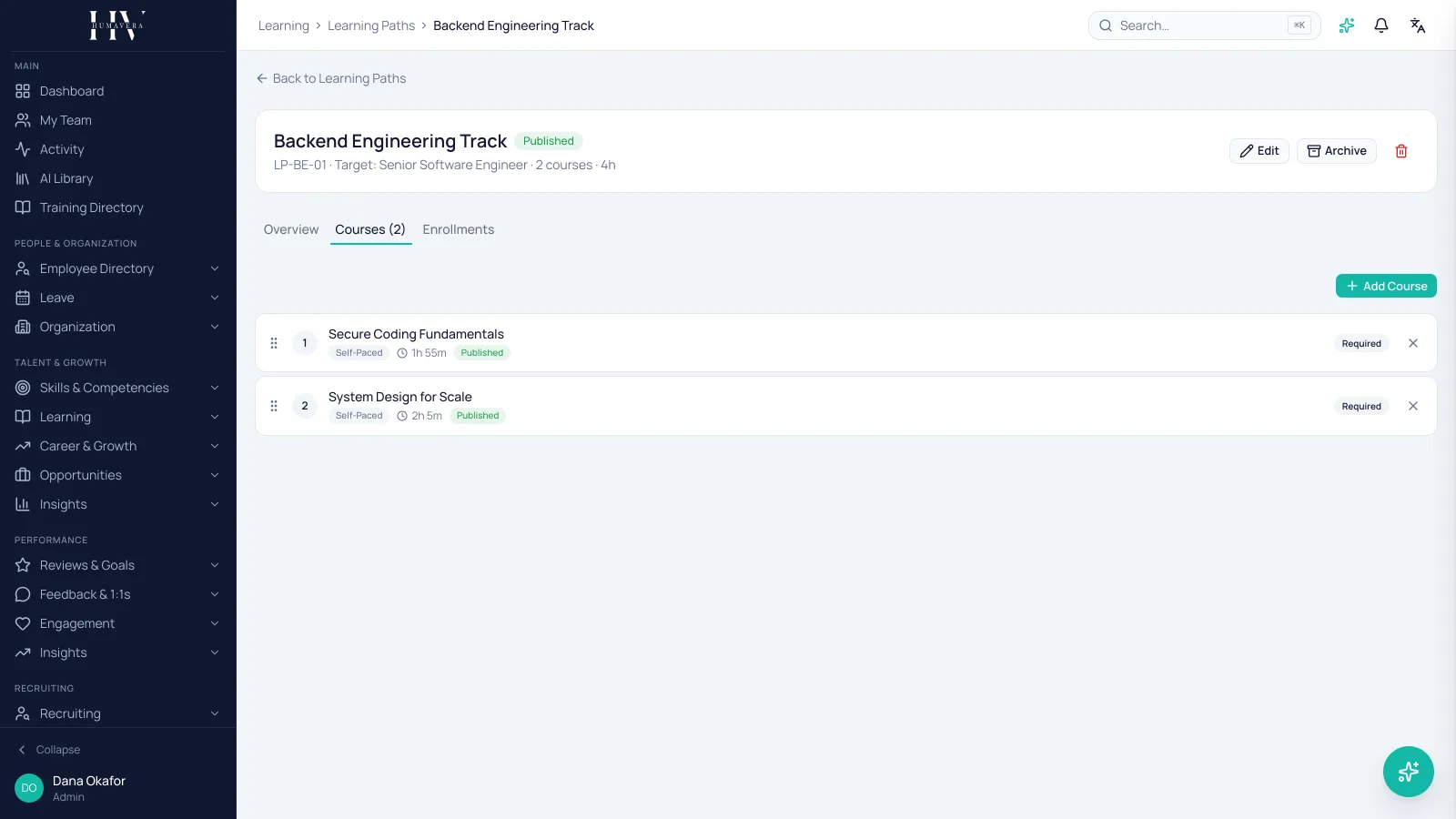Viewport: 1456px width, 819px height.
Task: Expand Employee Directory menu
Action: click(x=117, y=268)
